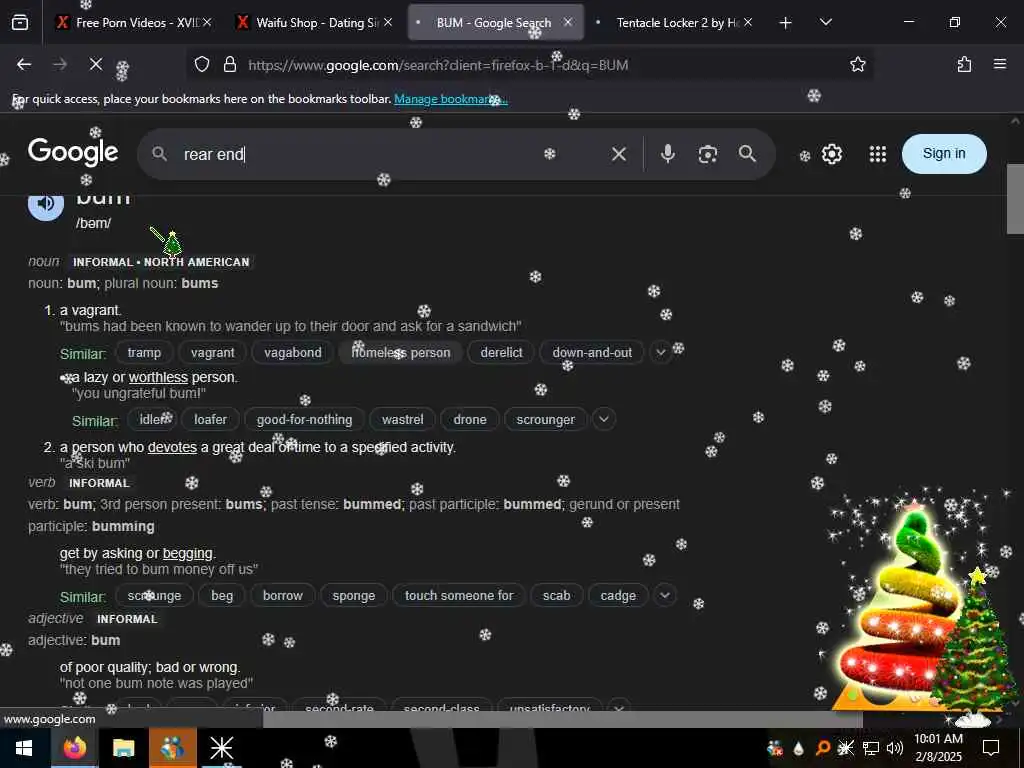The height and width of the screenshot is (768, 1024).
Task: Go back to previous page
Action: pos(24,64)
